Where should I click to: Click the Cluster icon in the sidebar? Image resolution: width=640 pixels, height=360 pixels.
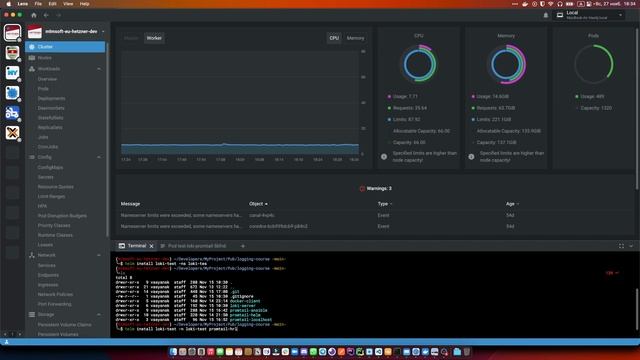click(x=32, y=47)
